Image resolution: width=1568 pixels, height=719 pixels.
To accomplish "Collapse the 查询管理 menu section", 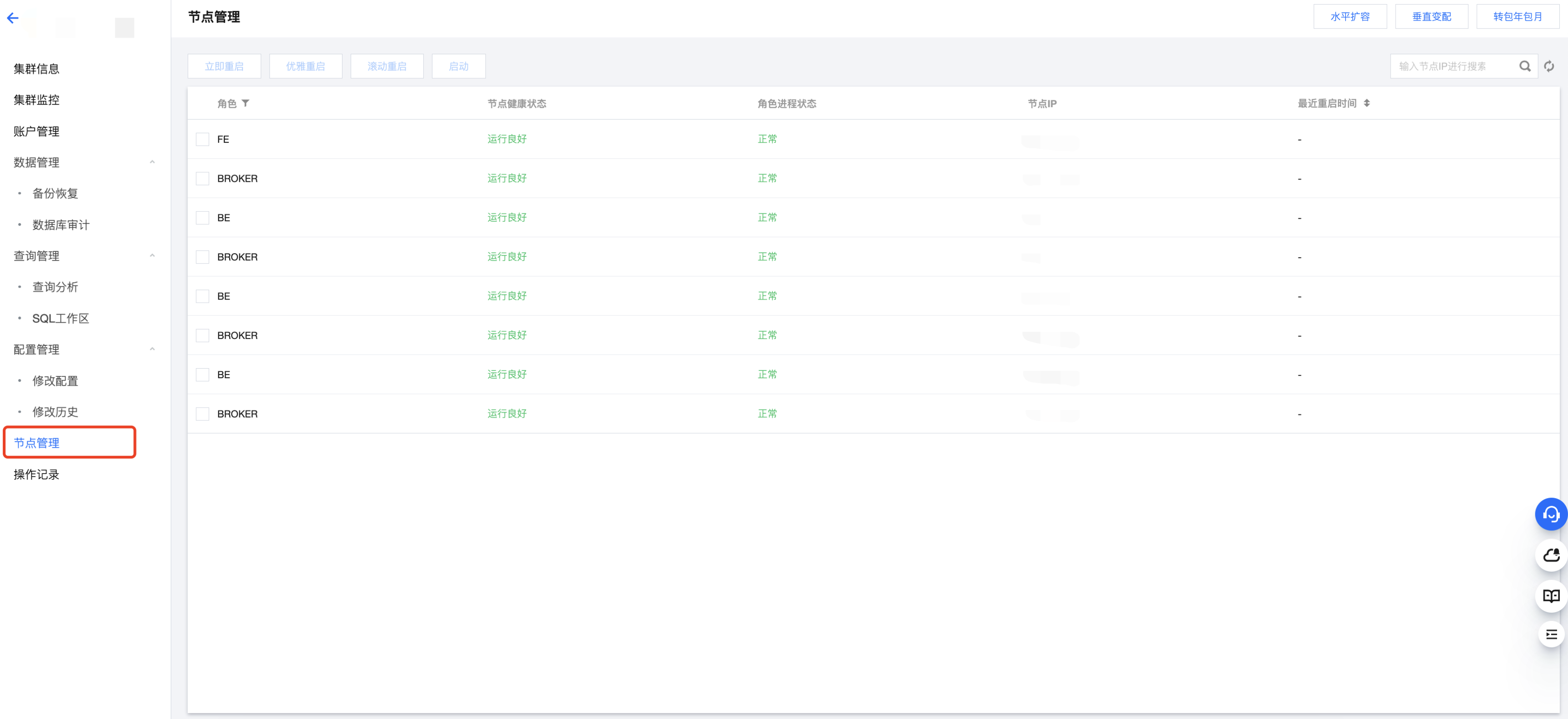I will pos(152,256).
